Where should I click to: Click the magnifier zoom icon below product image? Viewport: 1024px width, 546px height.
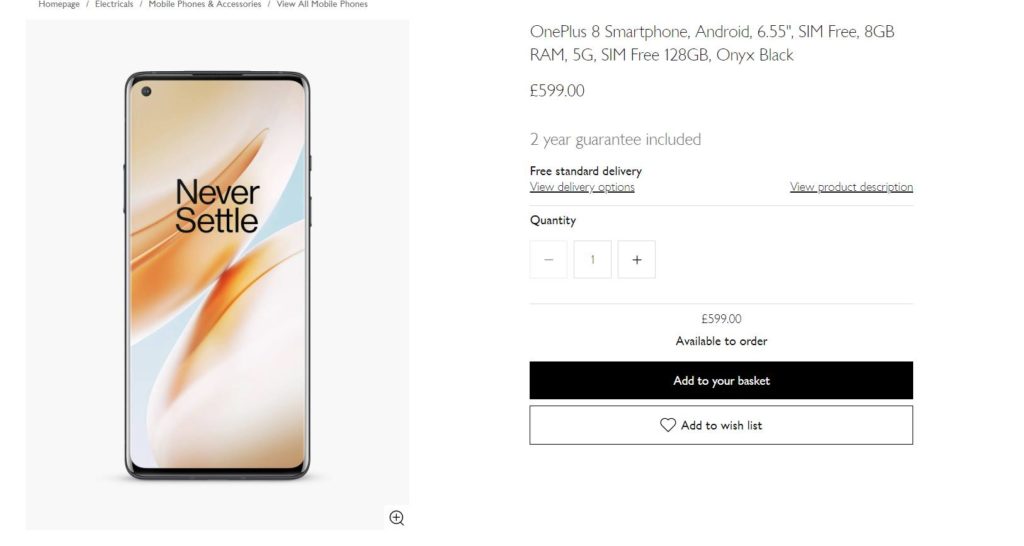[397, 517]
